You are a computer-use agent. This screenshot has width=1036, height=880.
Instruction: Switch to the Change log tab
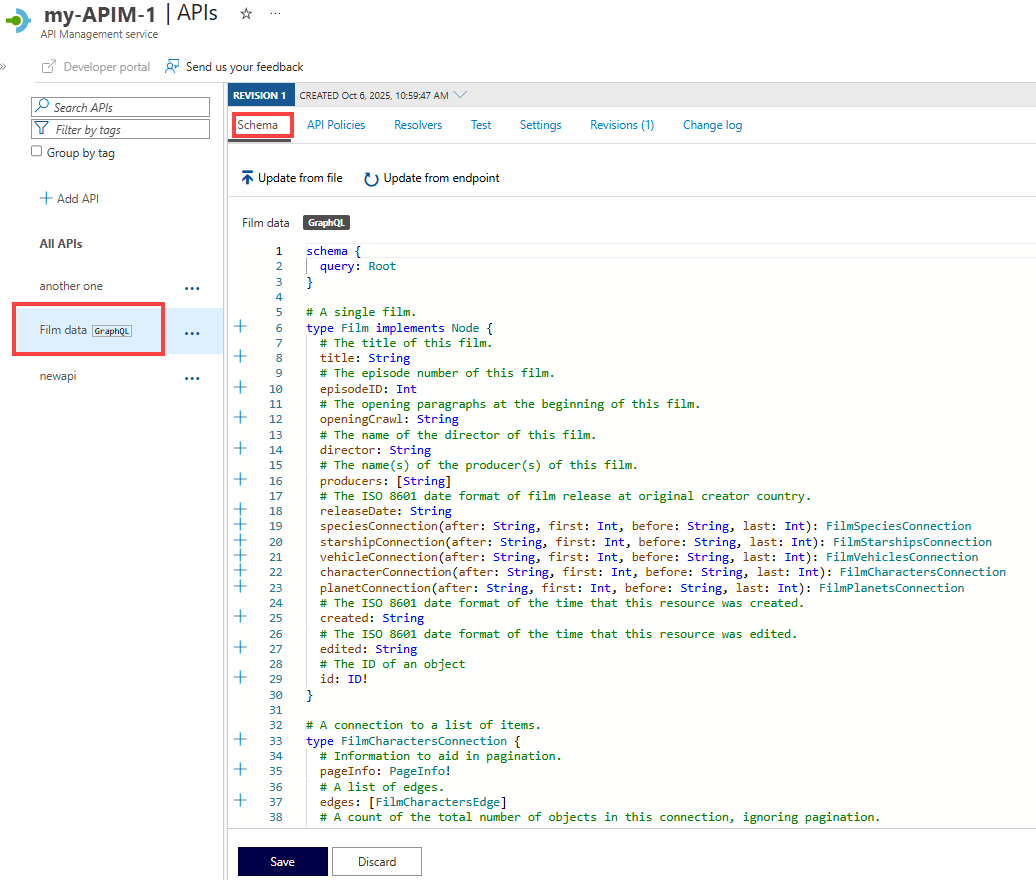tap(712, 125)
